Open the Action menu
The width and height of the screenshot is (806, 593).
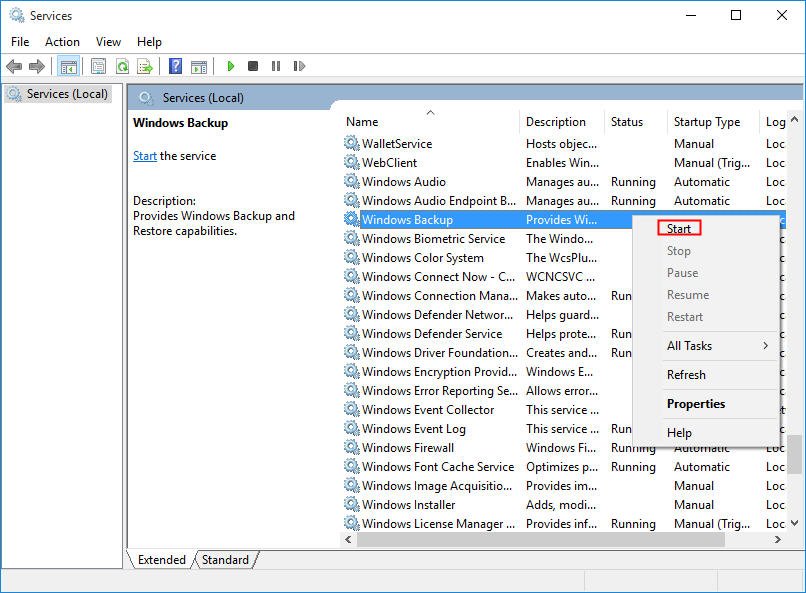pyautogui.click(x=62, y=42)
